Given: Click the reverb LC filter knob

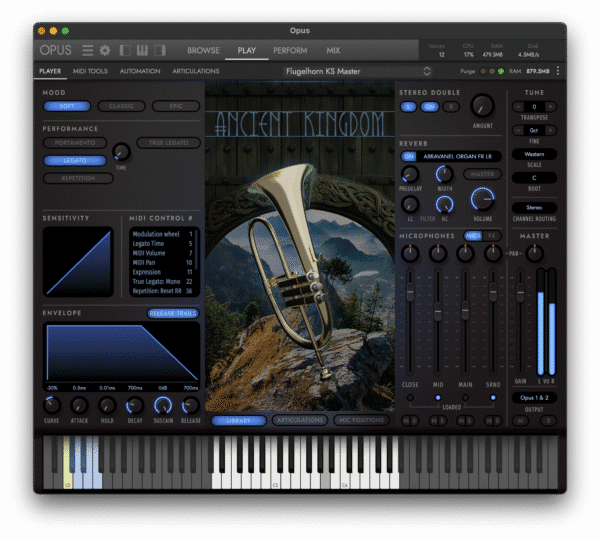Looking at the screenshot, I should click(410, 204).
